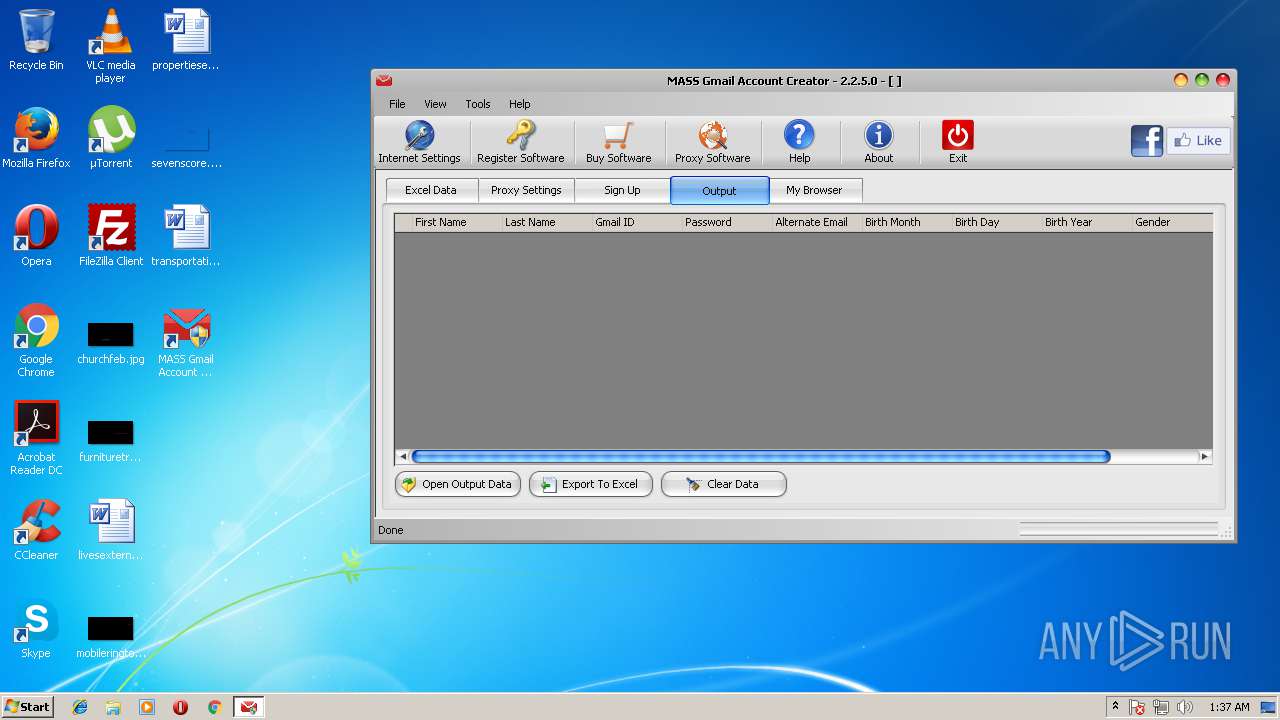Click the Chrome taskbar icon

(214, 707)
